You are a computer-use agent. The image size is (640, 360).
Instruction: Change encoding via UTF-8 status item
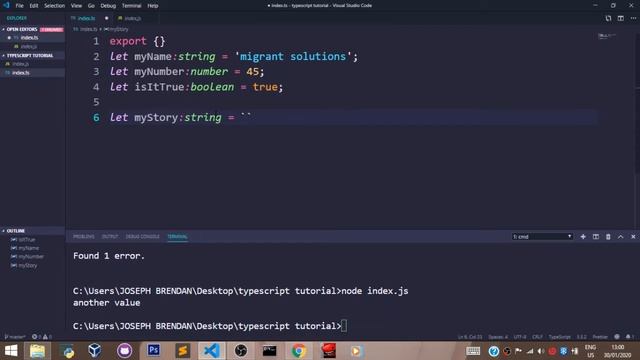click(520, 337)
